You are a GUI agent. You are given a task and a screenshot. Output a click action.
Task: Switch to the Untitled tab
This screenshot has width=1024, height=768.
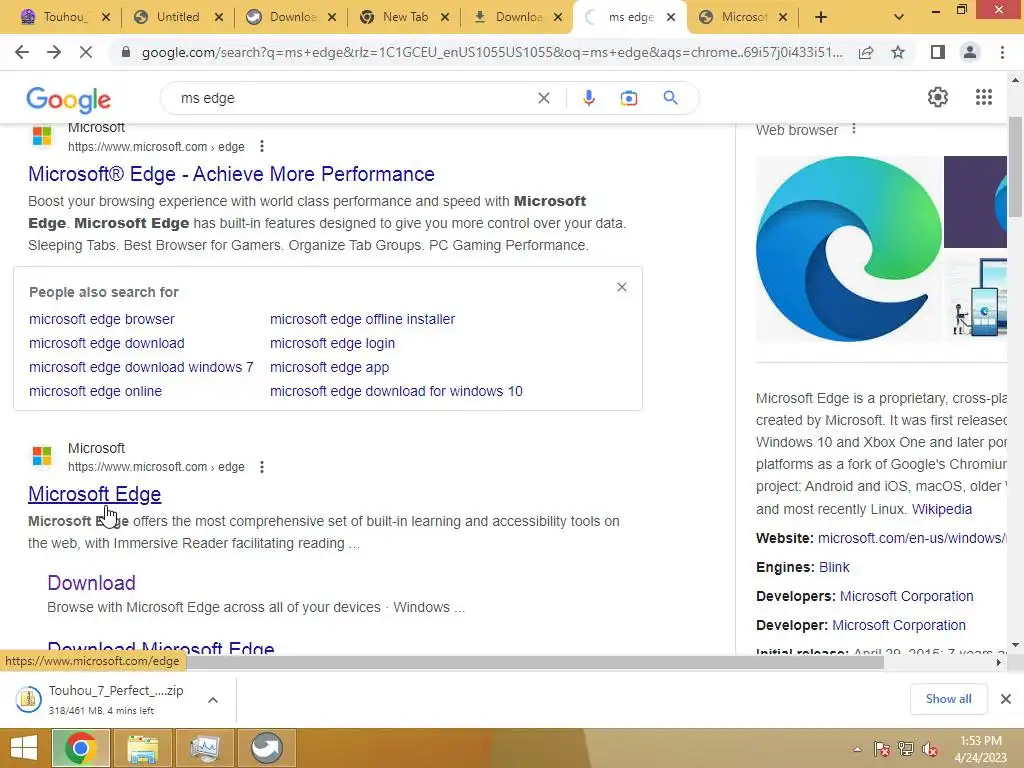[178, 17]
